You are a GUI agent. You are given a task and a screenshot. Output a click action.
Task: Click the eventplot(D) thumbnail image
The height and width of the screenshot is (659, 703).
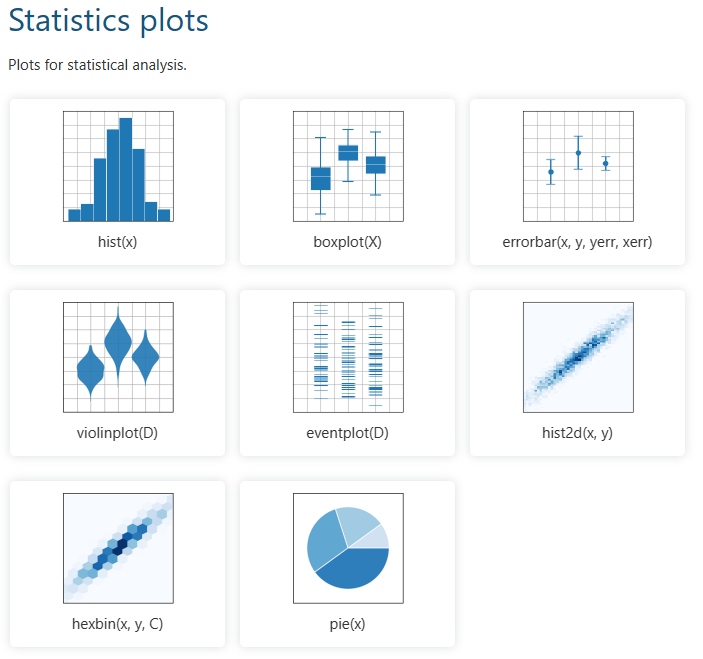[x=348, y=357]
